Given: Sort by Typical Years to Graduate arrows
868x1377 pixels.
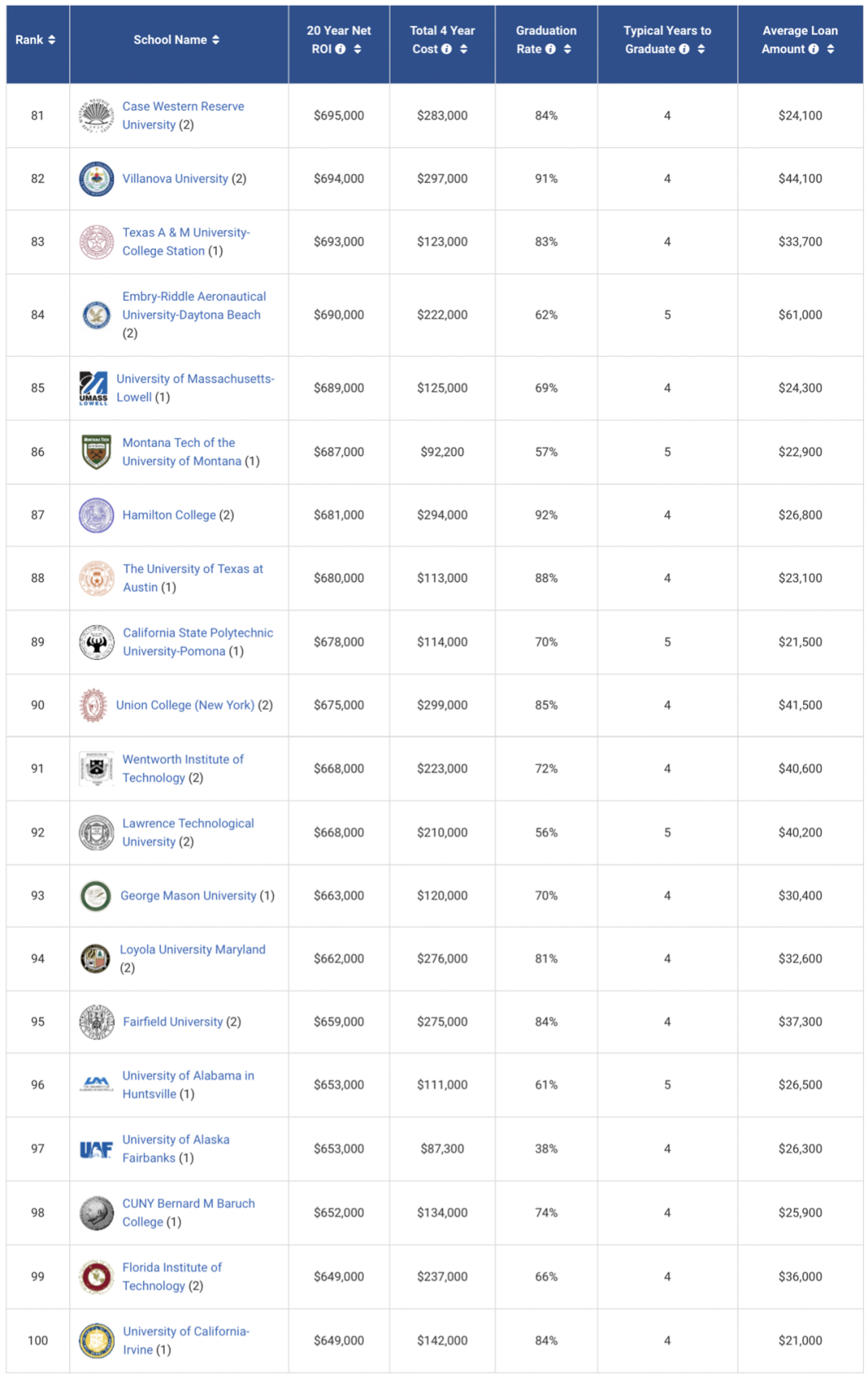Looking at the screenshot, I should (x=702, y=49).
